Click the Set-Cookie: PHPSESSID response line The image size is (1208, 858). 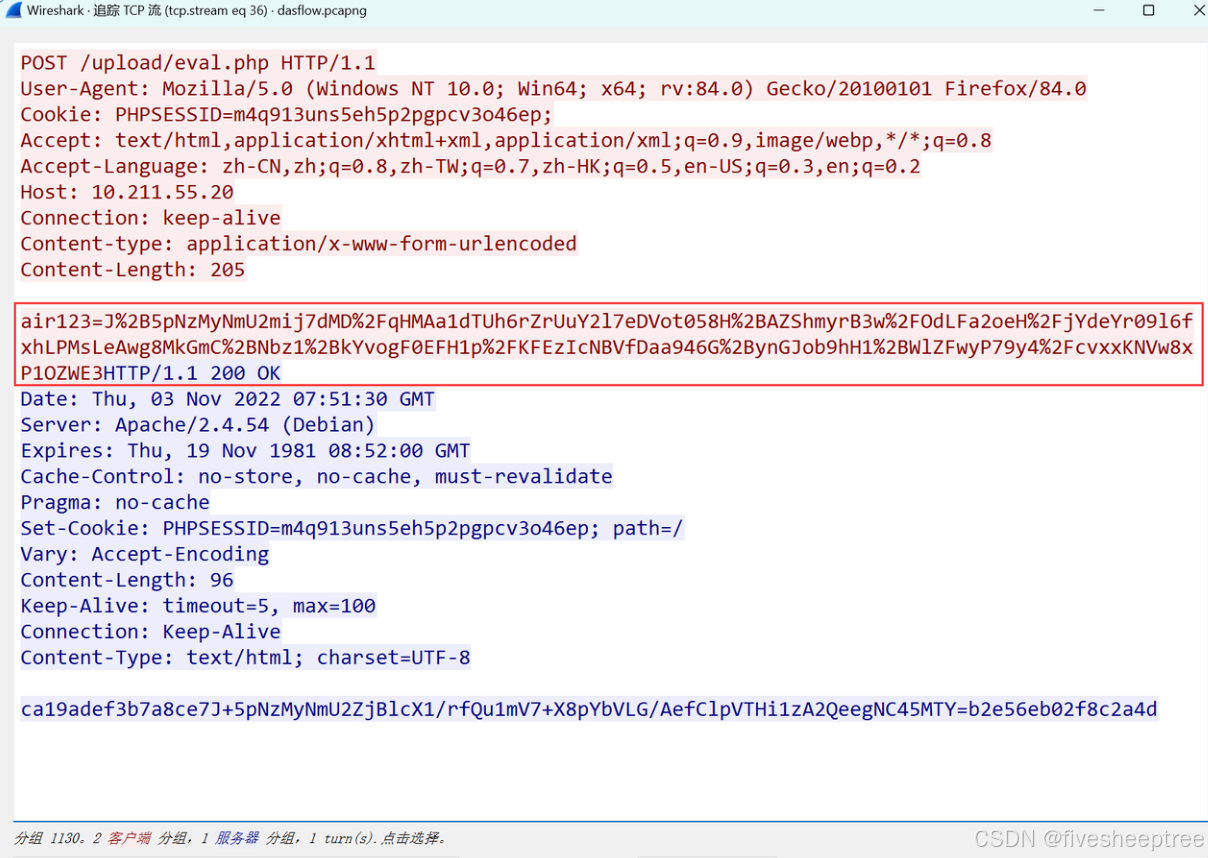coord(352,529)
